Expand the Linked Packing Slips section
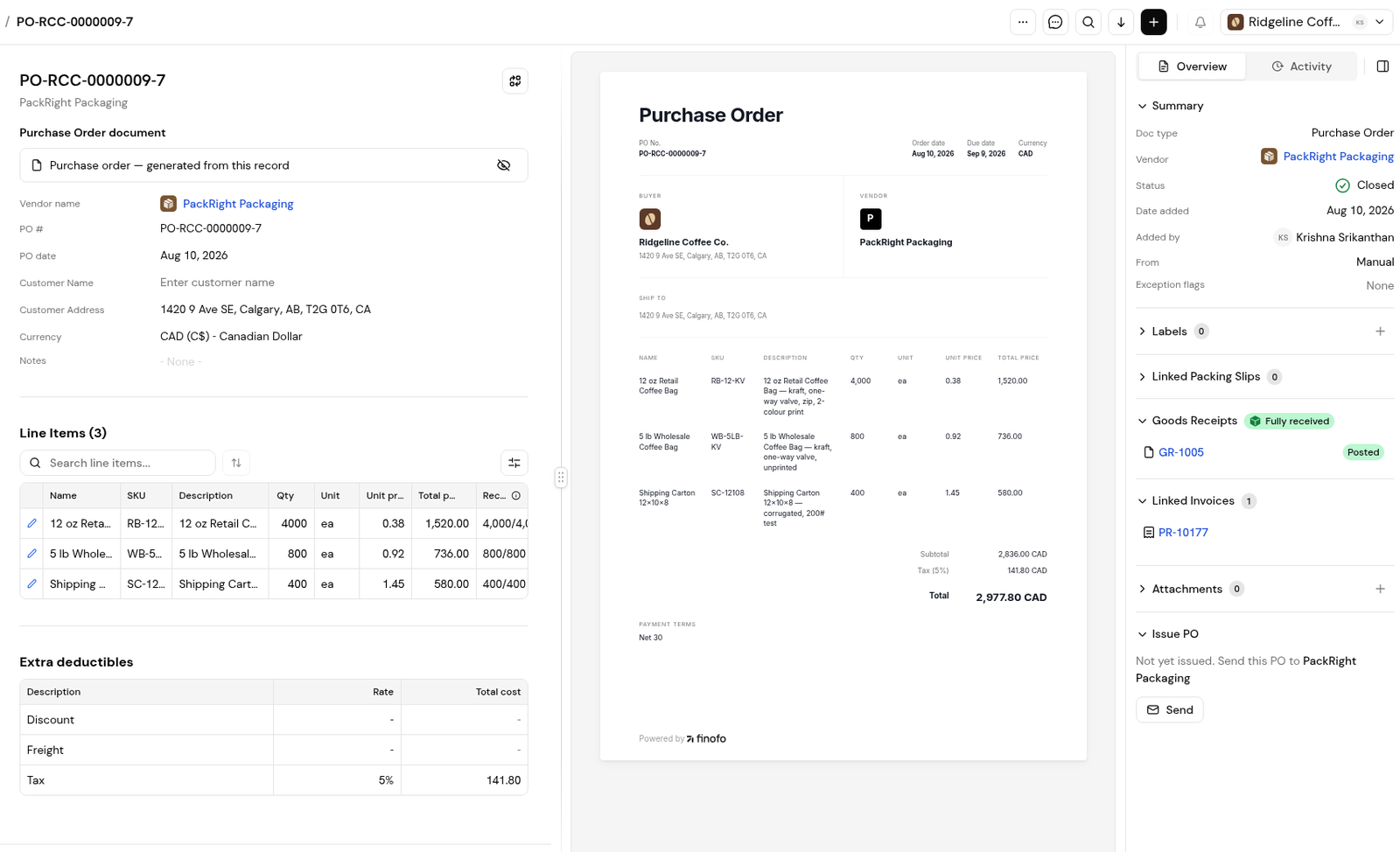 1198,377
